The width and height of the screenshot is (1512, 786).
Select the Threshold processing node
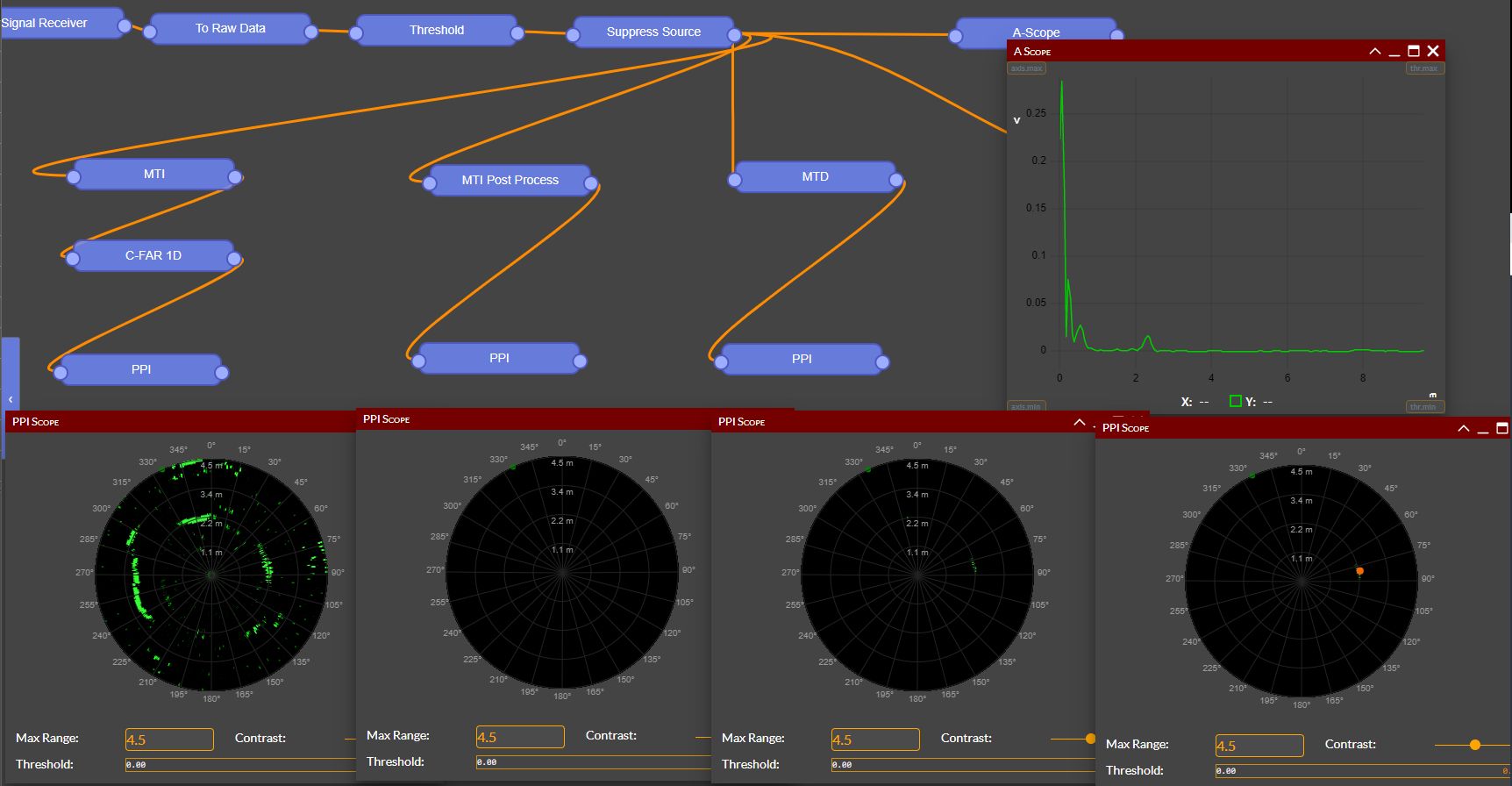click(x=436, y=31)
